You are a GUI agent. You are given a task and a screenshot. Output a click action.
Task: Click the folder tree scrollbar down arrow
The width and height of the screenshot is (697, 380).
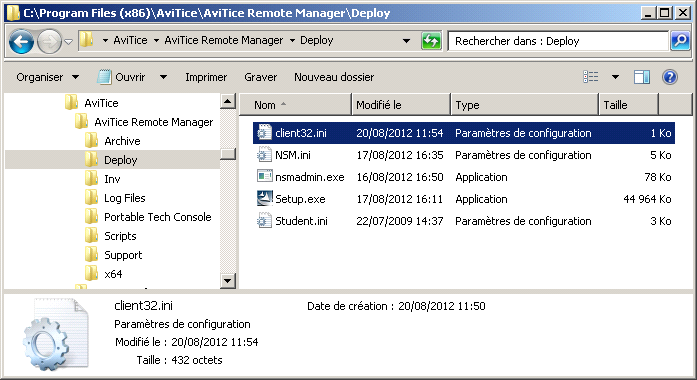tap(228, 281)
